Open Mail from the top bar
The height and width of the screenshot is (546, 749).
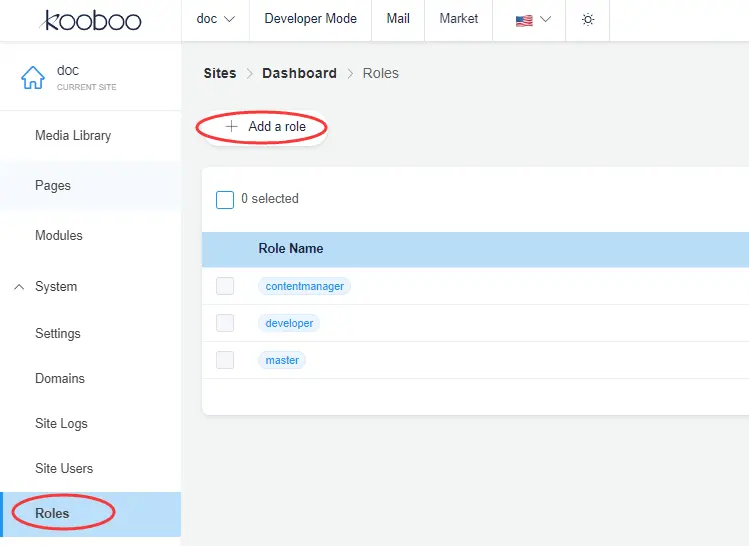398,19
